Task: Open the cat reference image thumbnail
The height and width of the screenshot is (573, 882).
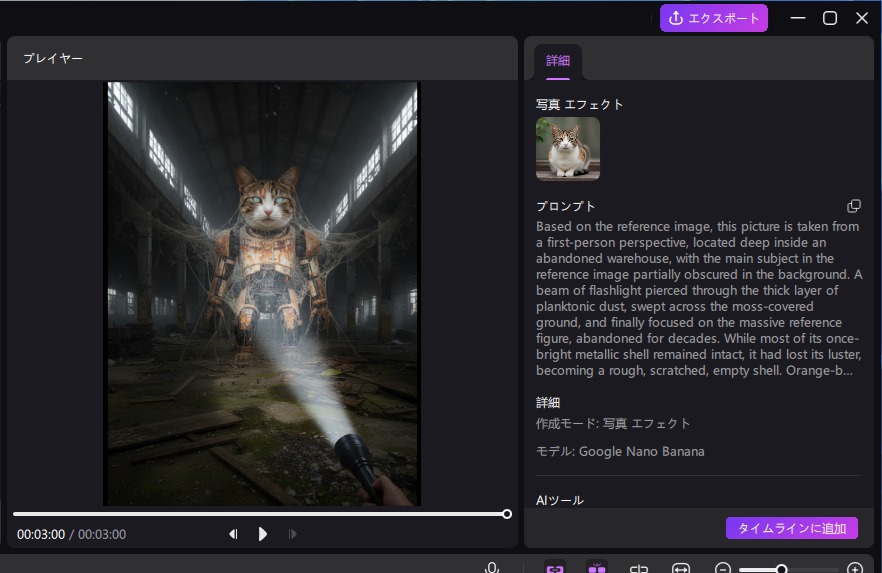Action: pos(568,149)
